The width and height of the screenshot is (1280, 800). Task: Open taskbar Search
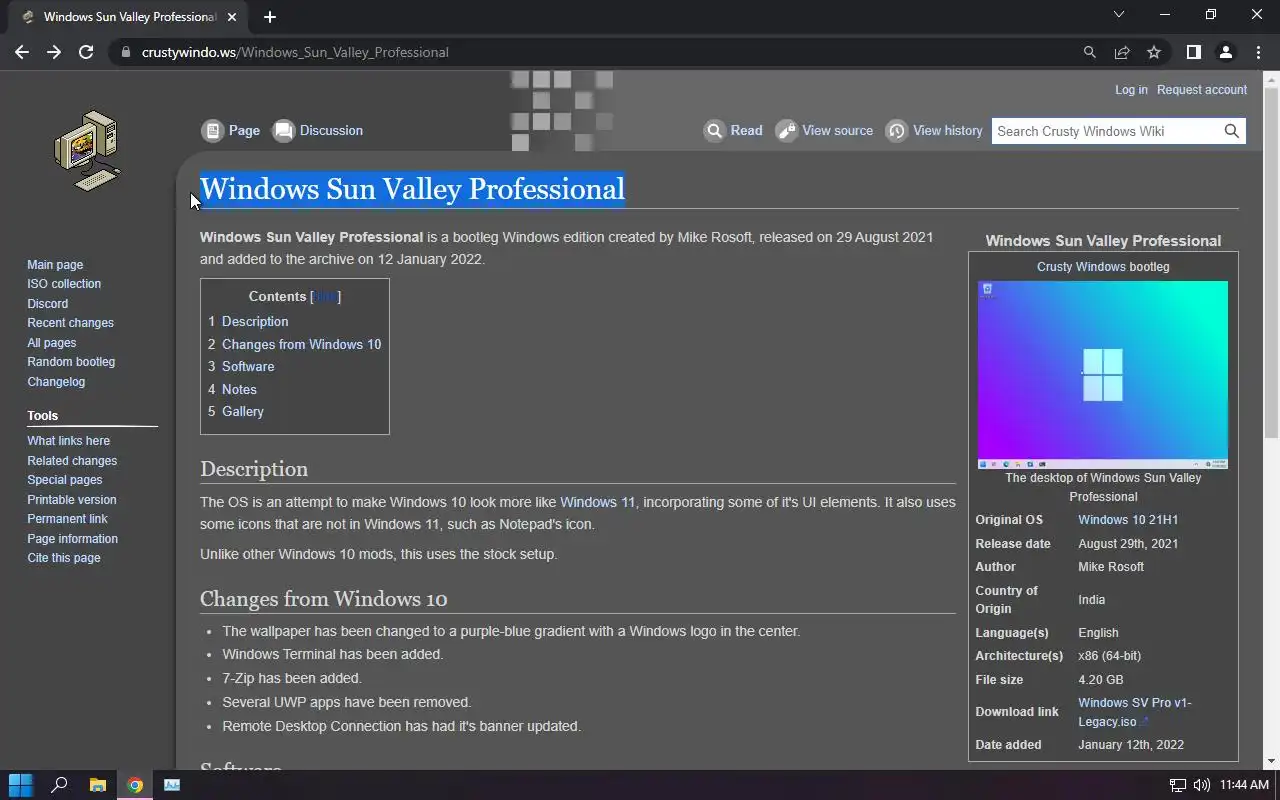[x=59, y=785]
